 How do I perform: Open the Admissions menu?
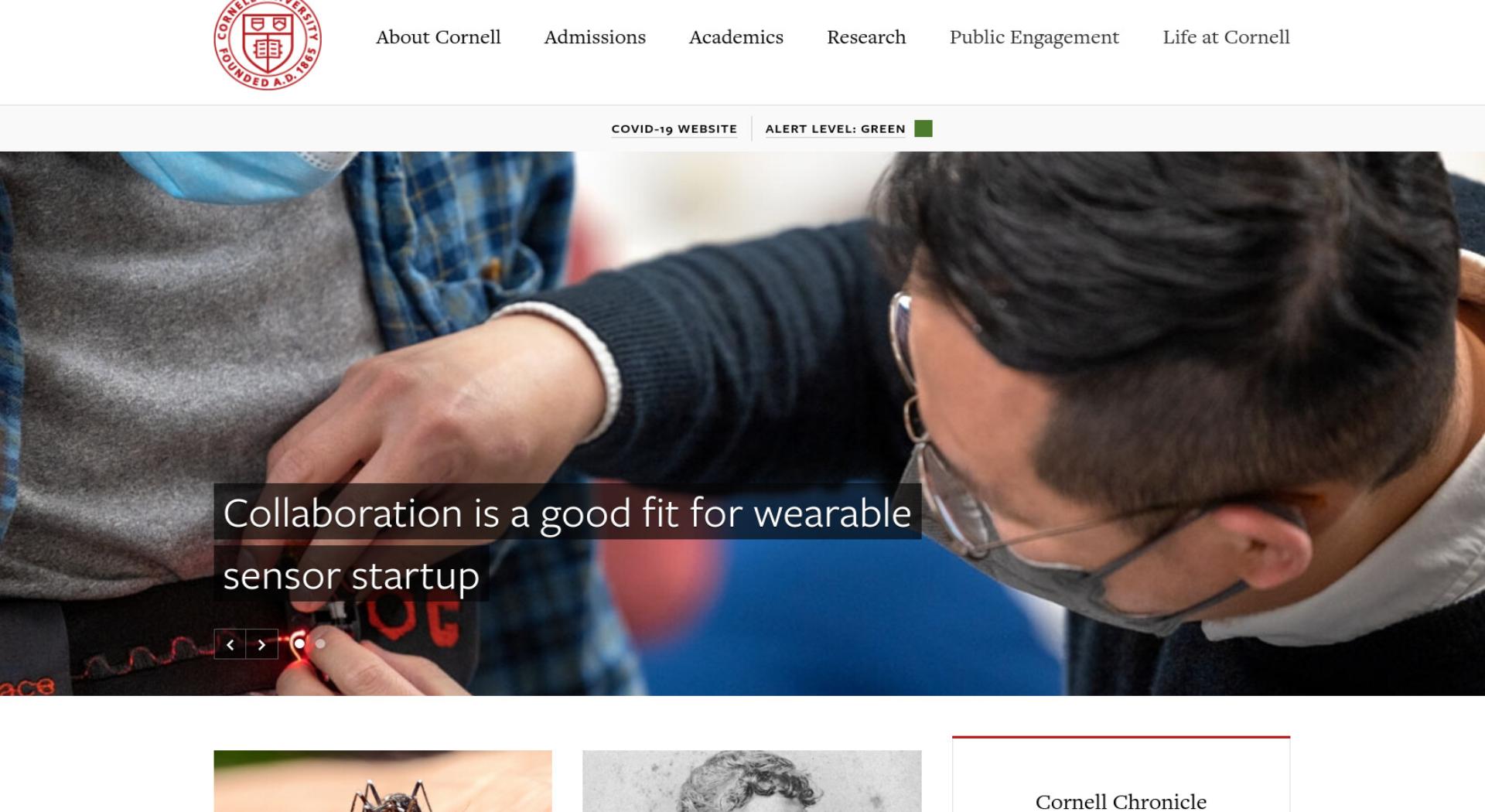pyautogui.click(x=595, y=37)
